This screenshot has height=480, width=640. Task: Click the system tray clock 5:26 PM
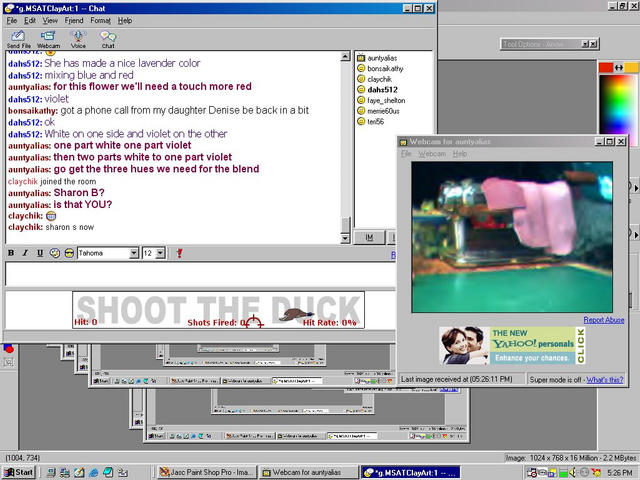[620, 473]
